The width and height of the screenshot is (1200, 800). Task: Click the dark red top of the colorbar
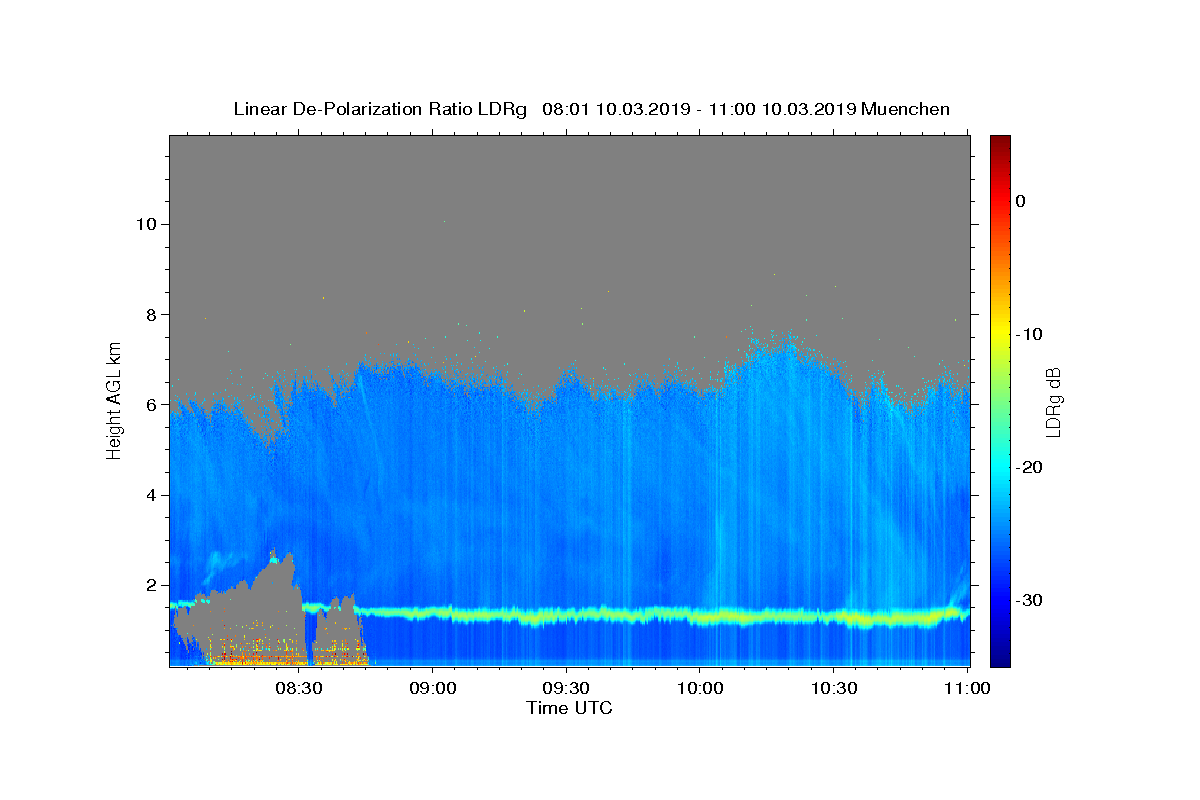tap(1000, 142)
